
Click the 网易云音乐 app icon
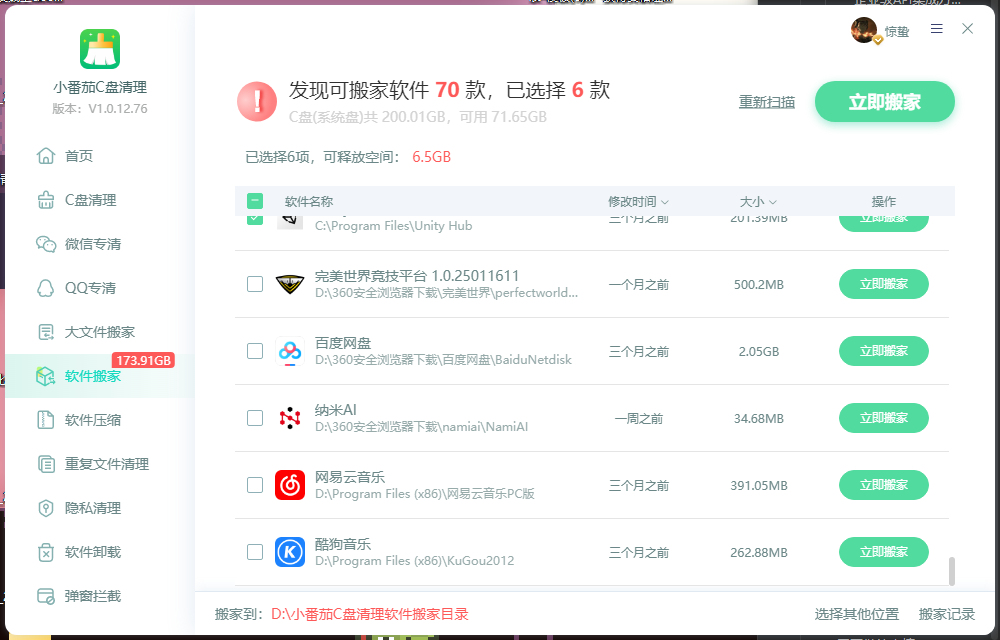[x=290, y=484]
